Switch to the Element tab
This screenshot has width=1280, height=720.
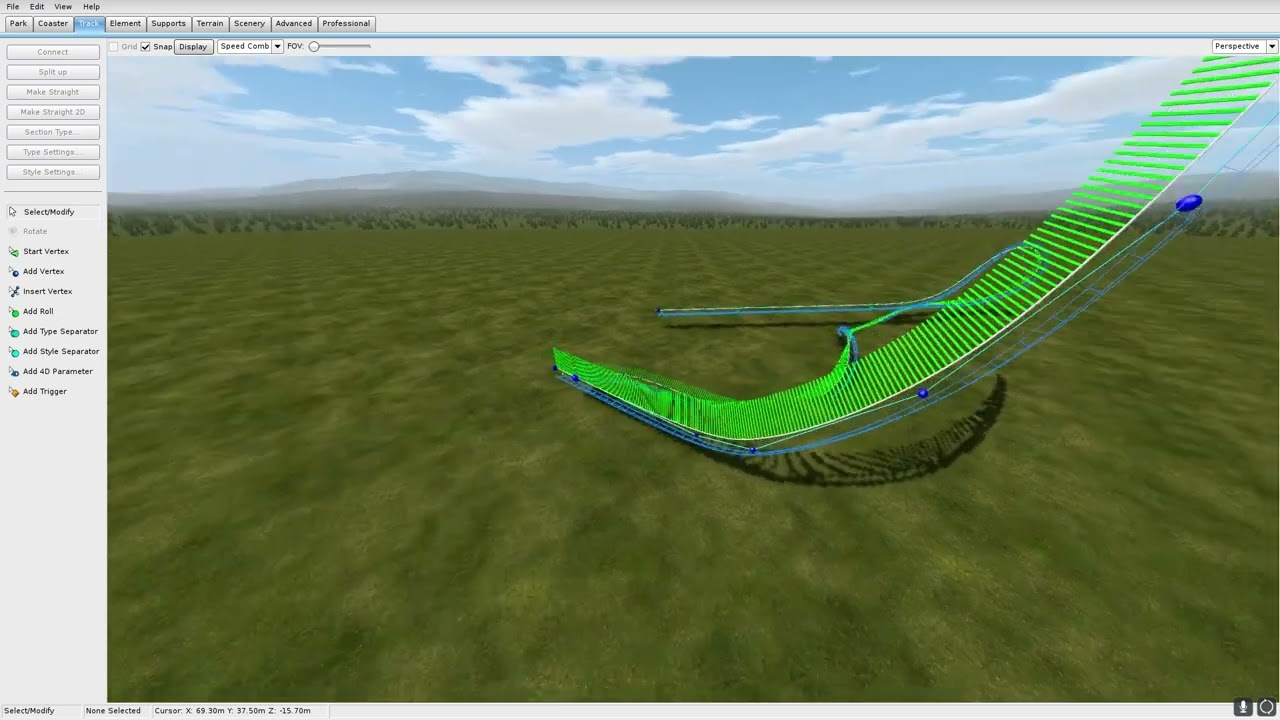point(125,23)
